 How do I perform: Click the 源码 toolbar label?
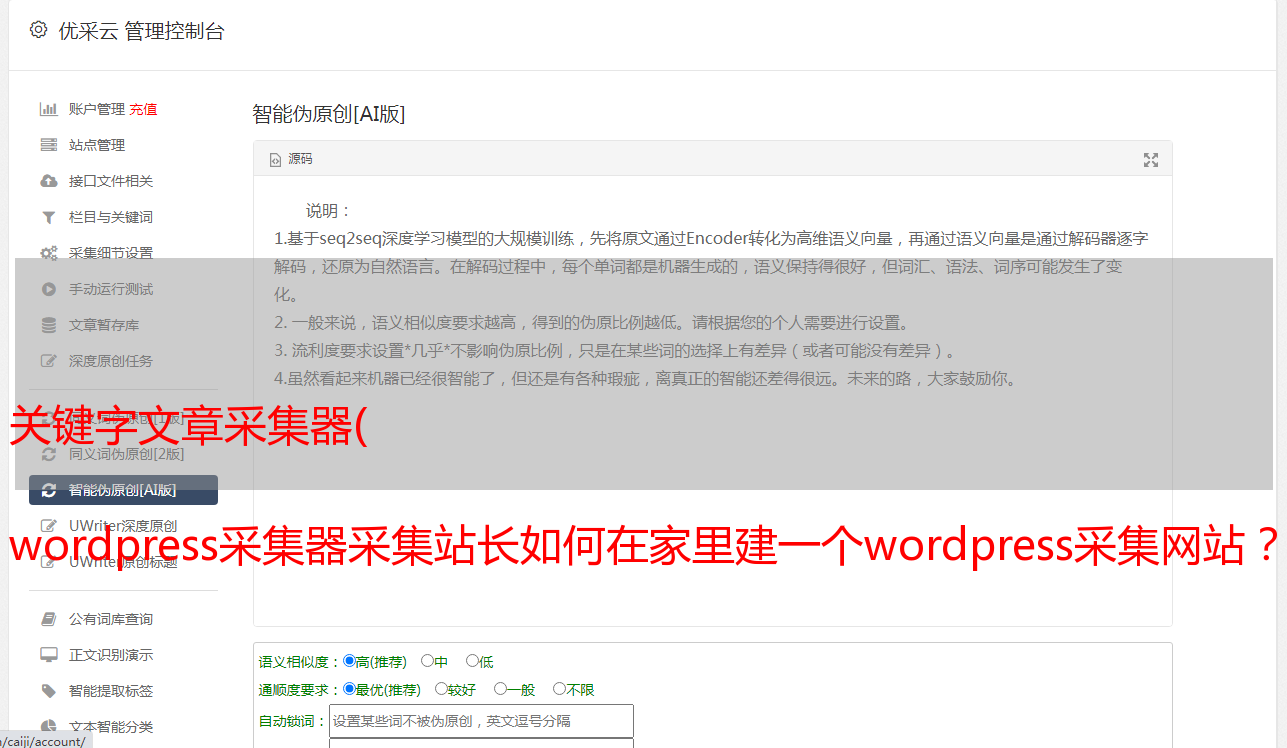tap(300, 159)
